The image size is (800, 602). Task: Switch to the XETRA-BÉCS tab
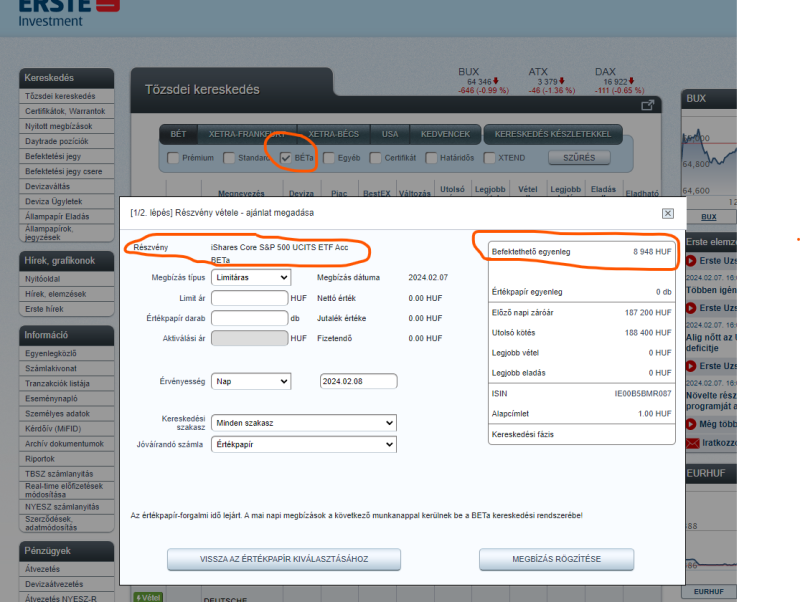pyautogui.click(x=334, y=134)
